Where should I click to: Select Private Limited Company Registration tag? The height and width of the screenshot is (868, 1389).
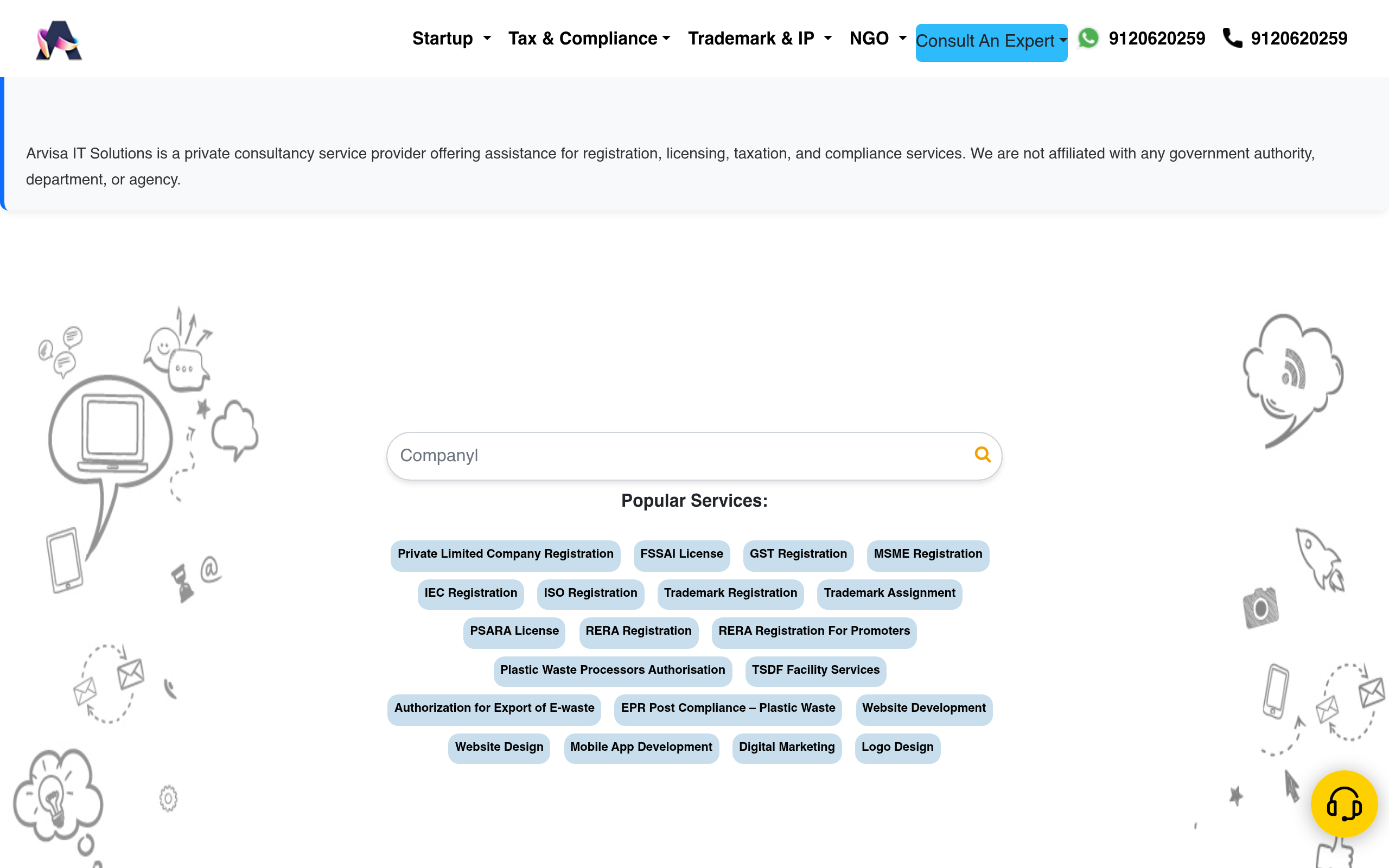pos(505,554)
